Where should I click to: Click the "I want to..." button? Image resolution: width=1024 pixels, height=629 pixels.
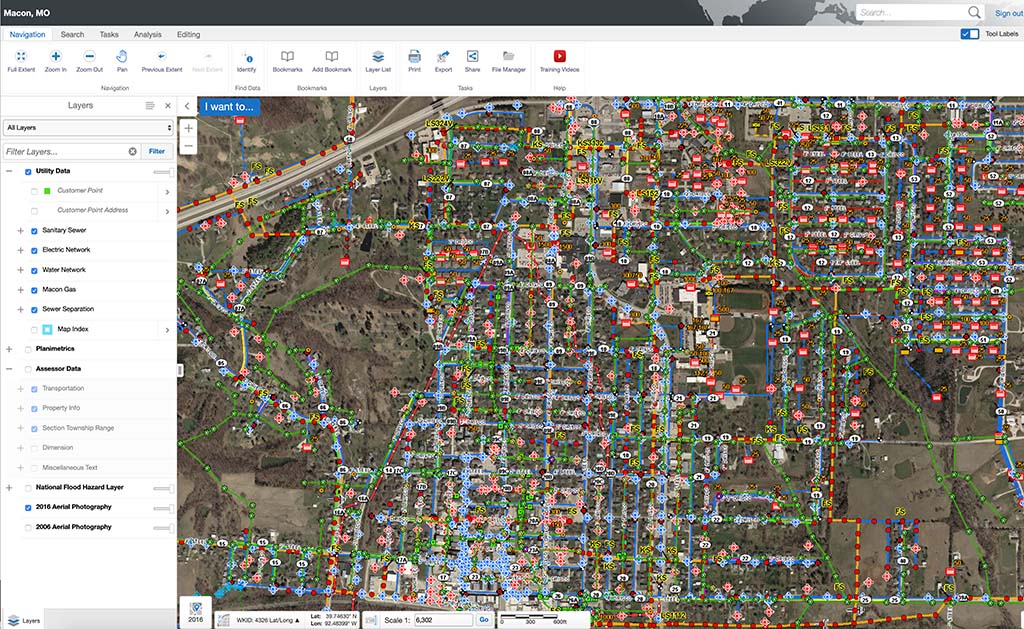point(229,106)
